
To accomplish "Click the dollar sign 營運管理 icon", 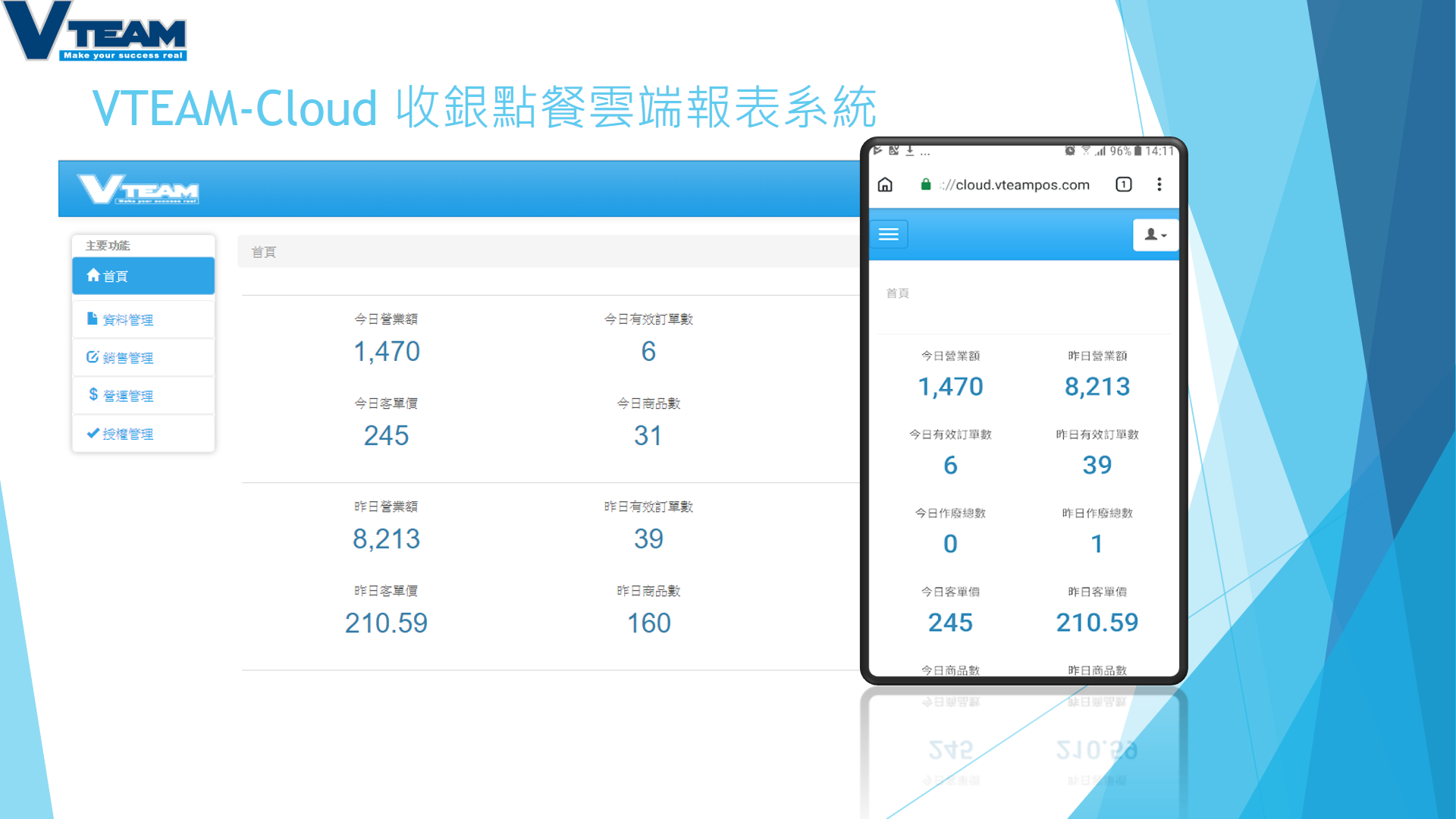I will pos(93,394).
